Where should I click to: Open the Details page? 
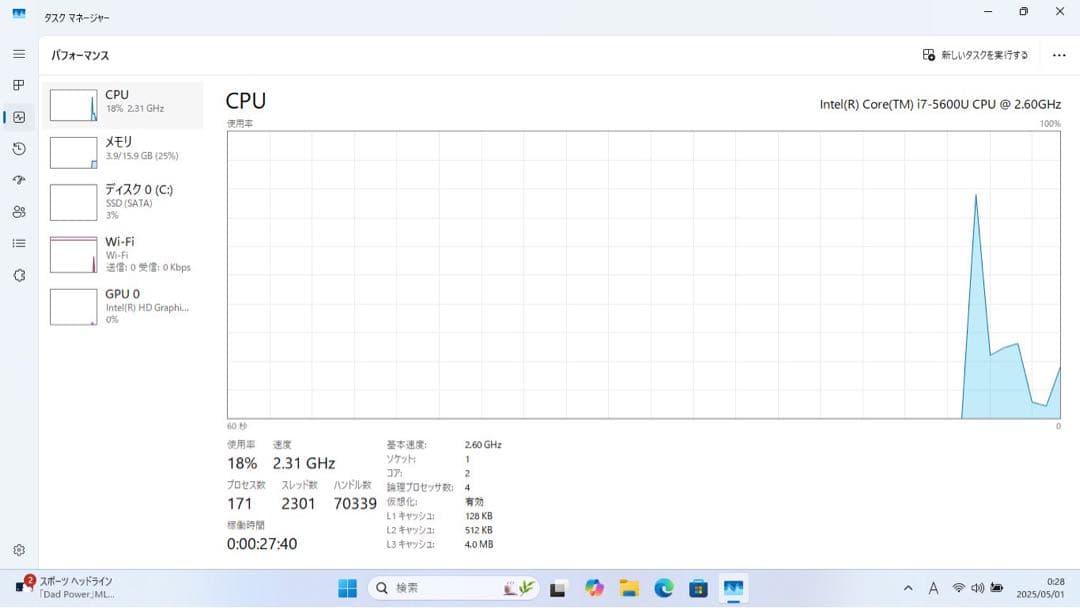point(18,243)
